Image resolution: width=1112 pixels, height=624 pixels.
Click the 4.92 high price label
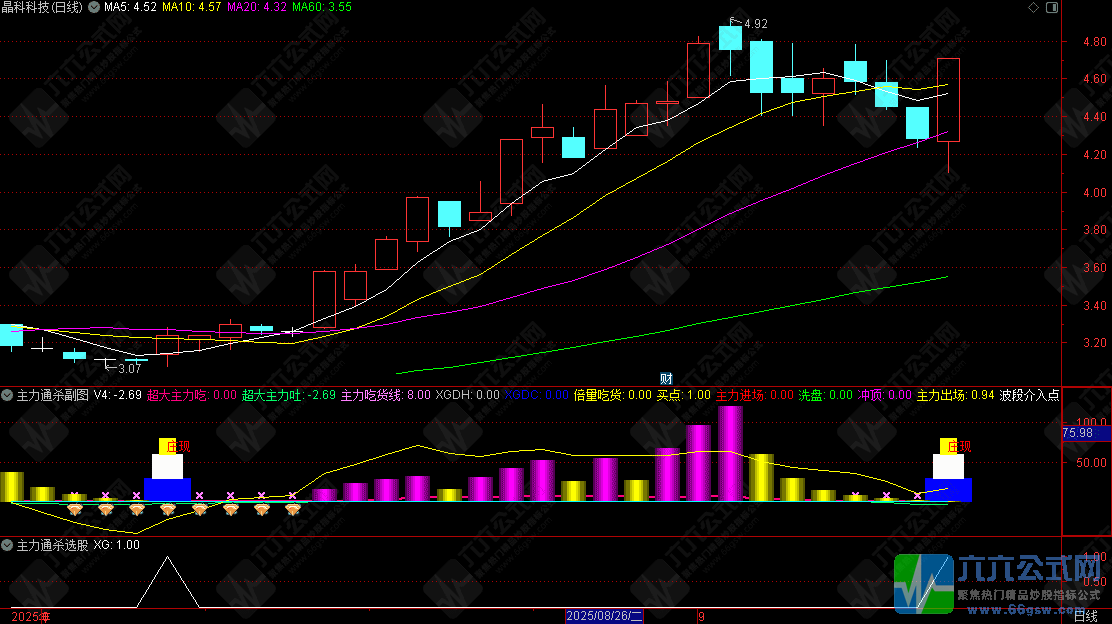pos(756,23)
